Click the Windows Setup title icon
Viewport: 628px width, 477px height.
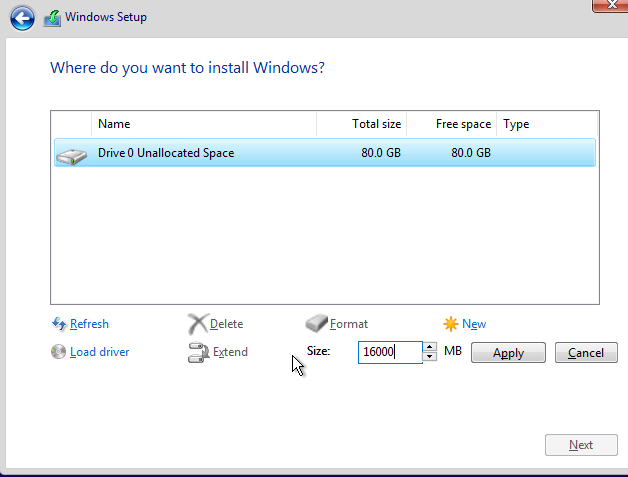(x=52, y=18)
